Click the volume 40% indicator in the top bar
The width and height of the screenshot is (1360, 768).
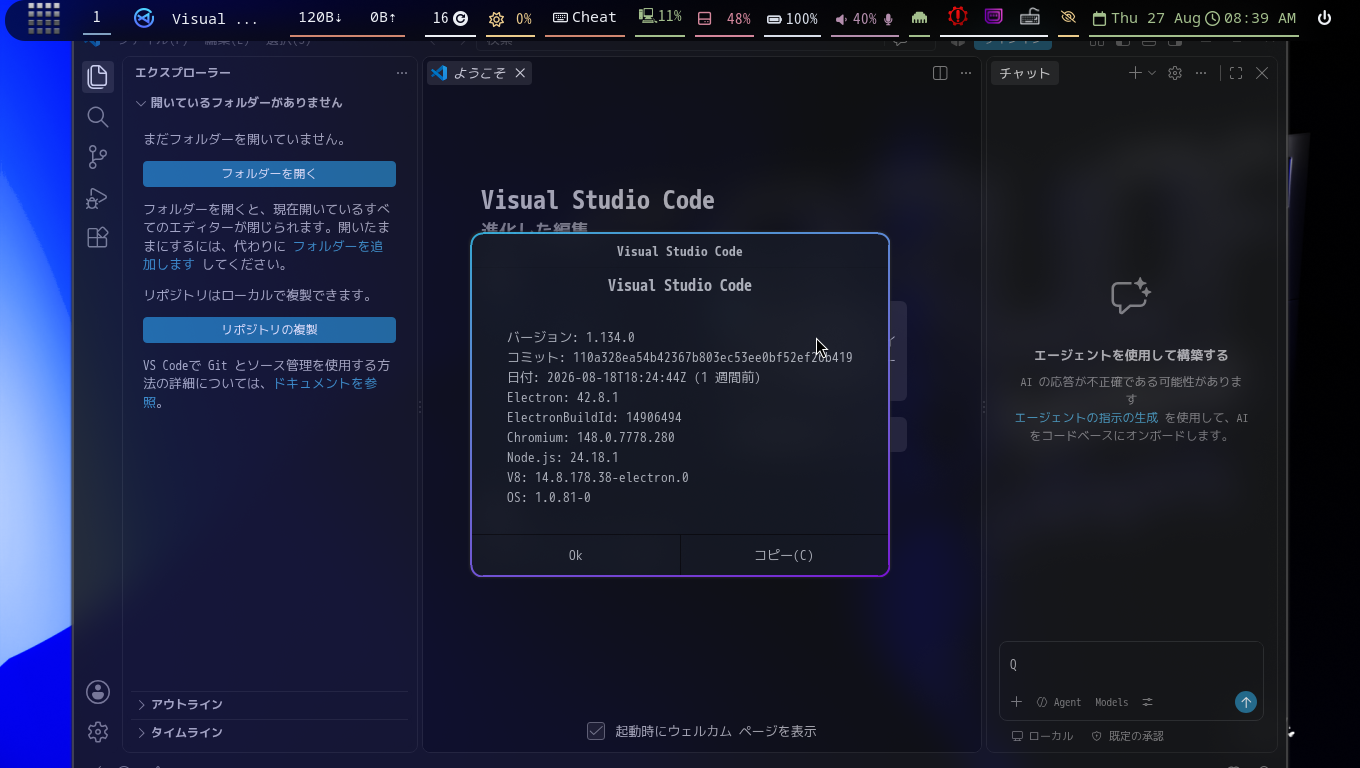tap(864, 19)
